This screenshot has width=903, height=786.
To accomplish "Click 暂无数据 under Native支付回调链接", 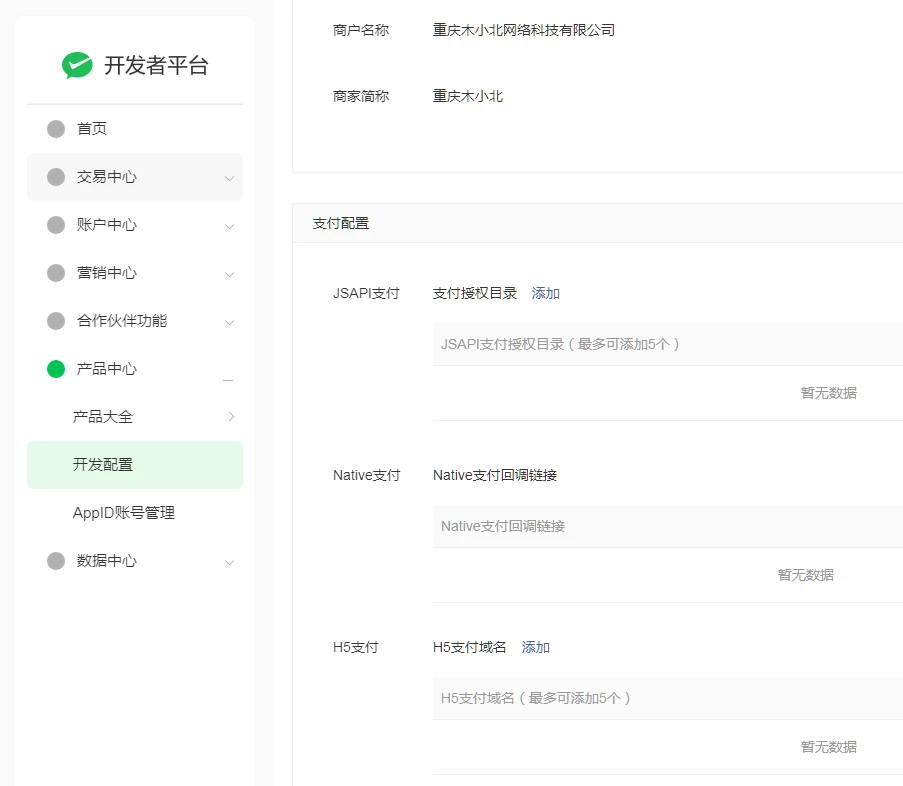I will (x=806, y=575).
